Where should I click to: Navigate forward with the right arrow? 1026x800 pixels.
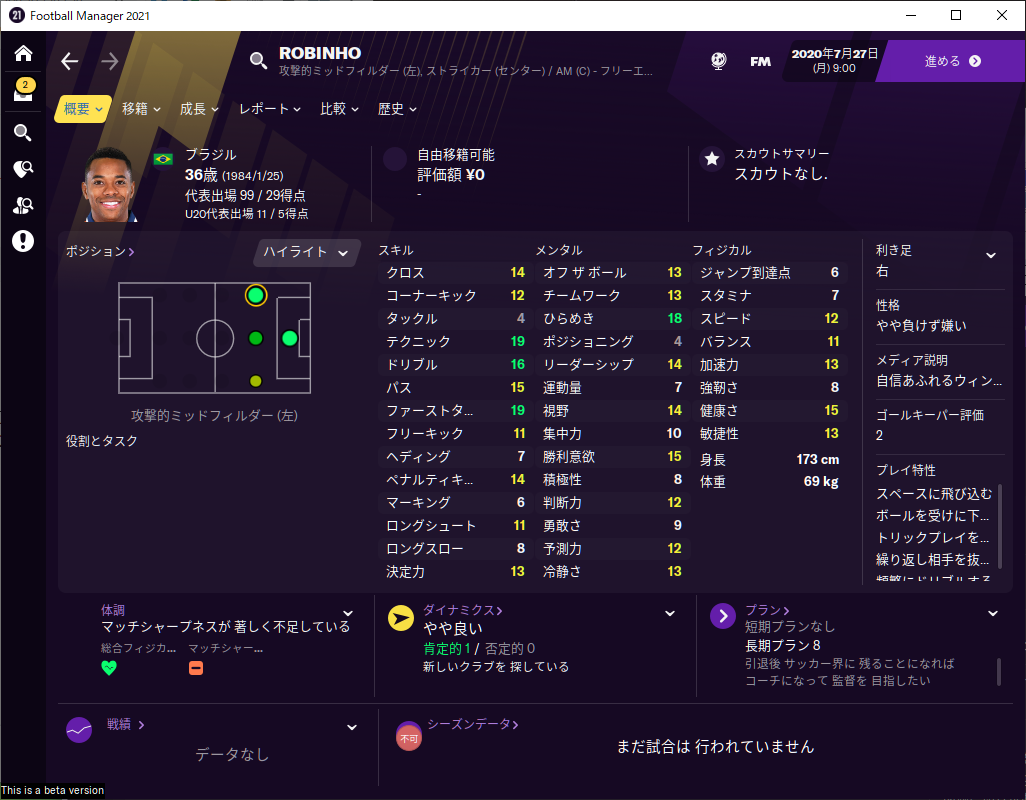110,61
